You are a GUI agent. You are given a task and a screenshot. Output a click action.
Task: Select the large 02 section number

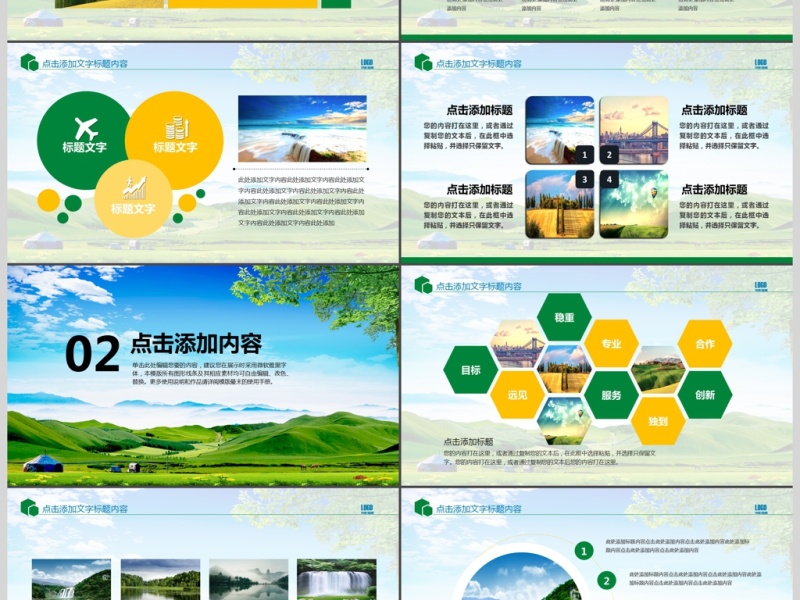[95, 352]
